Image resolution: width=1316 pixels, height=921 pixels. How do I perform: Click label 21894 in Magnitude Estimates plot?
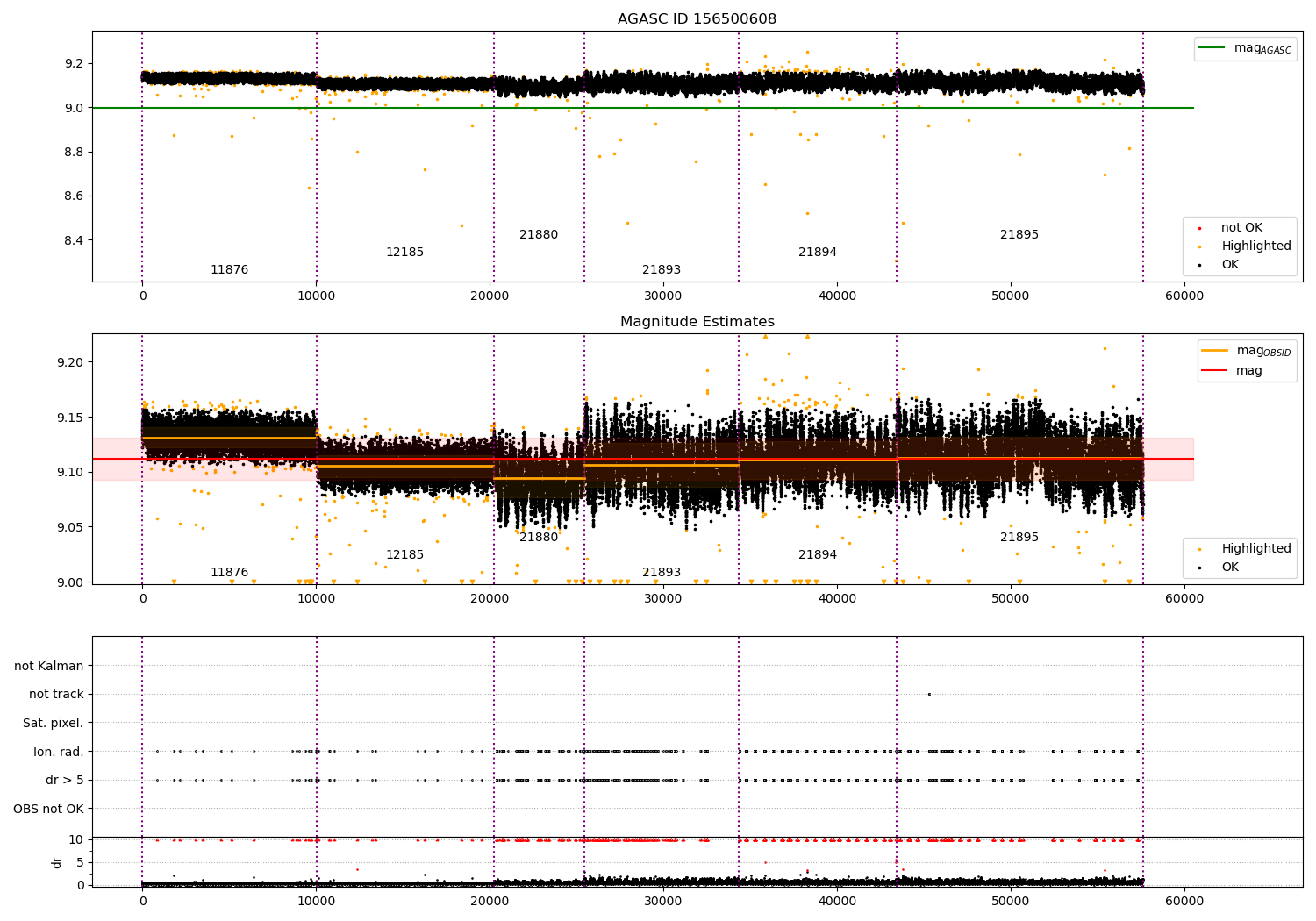pos(818,555)
